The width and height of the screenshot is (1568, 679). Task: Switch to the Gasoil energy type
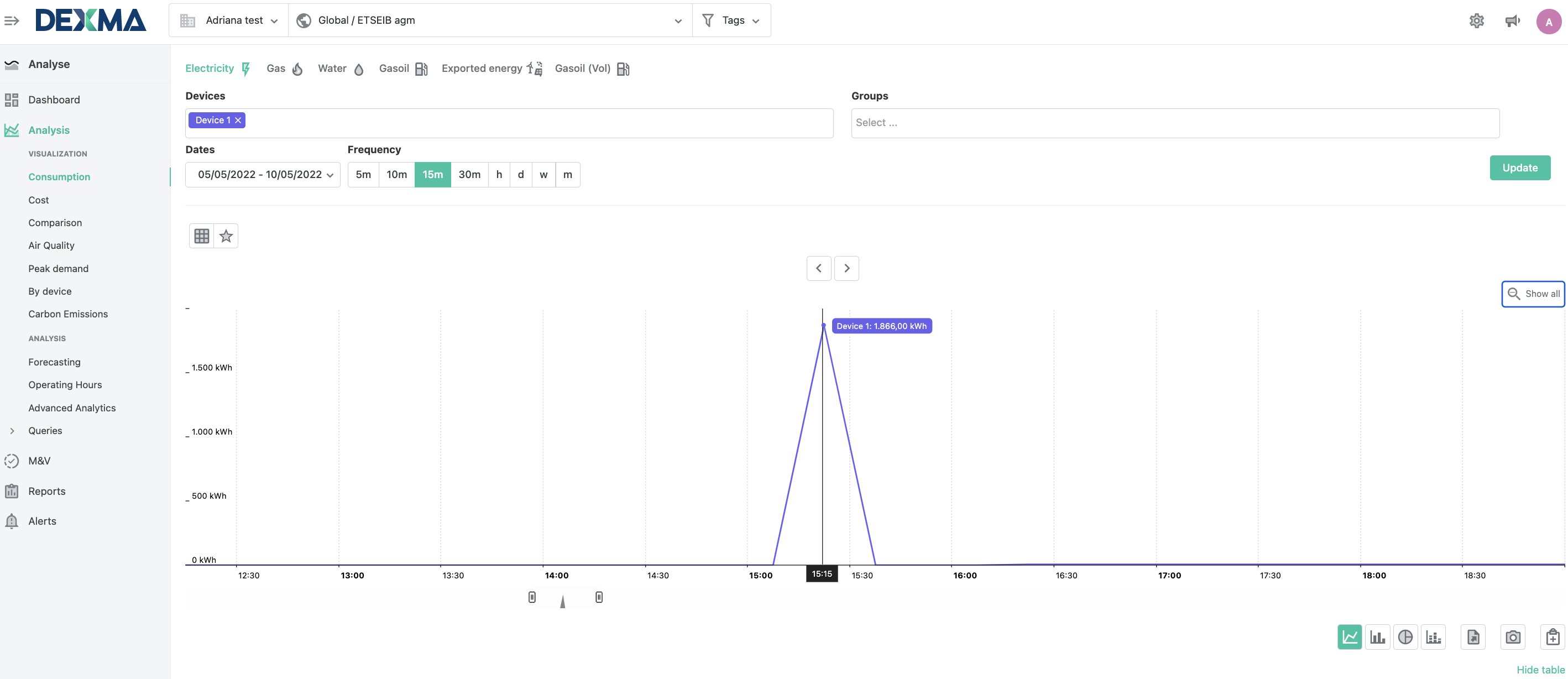(403, 68)
